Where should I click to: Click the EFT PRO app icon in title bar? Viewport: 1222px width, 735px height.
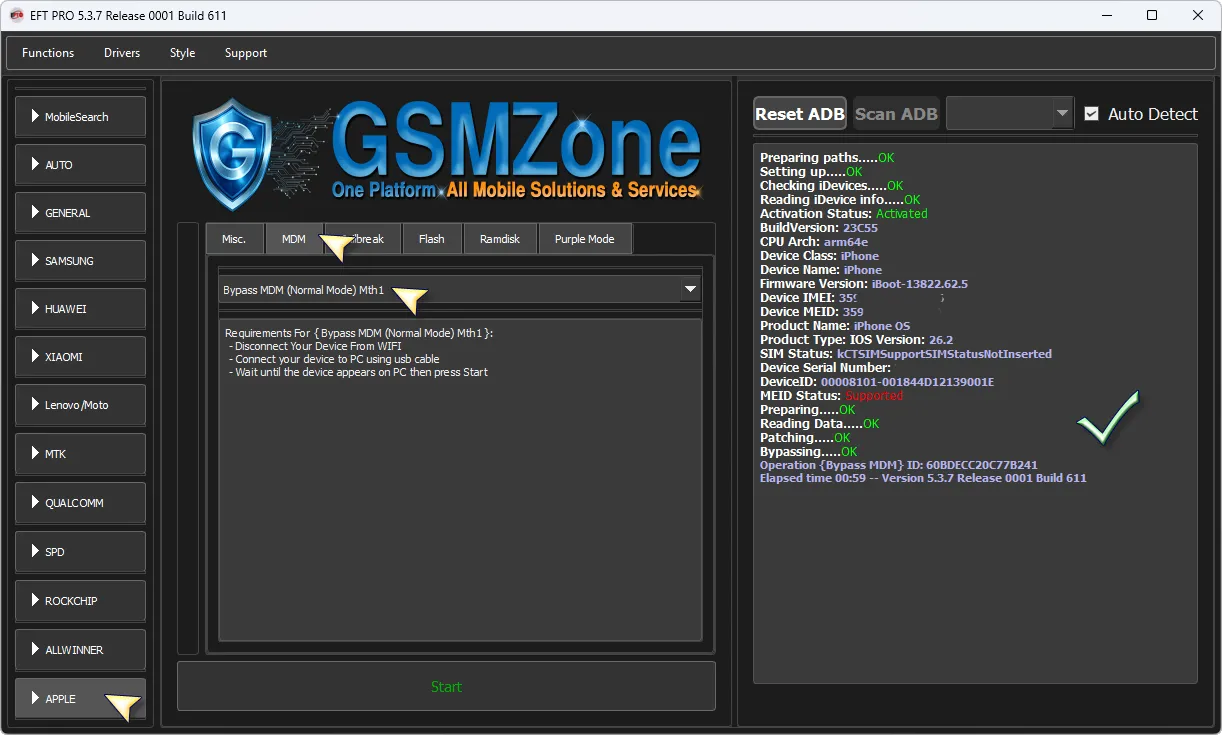(x=16, y=16)
